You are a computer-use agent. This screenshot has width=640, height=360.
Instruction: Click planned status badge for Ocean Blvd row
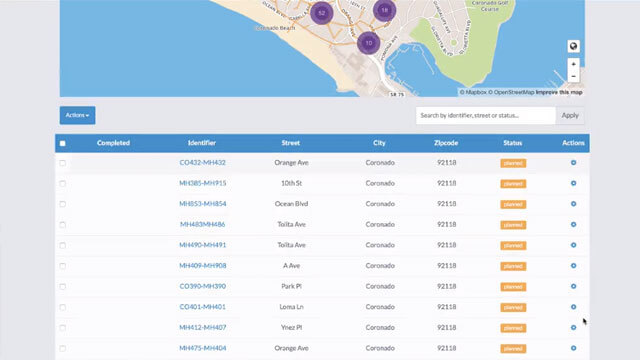pyautogui.click(x=513, y=204)
